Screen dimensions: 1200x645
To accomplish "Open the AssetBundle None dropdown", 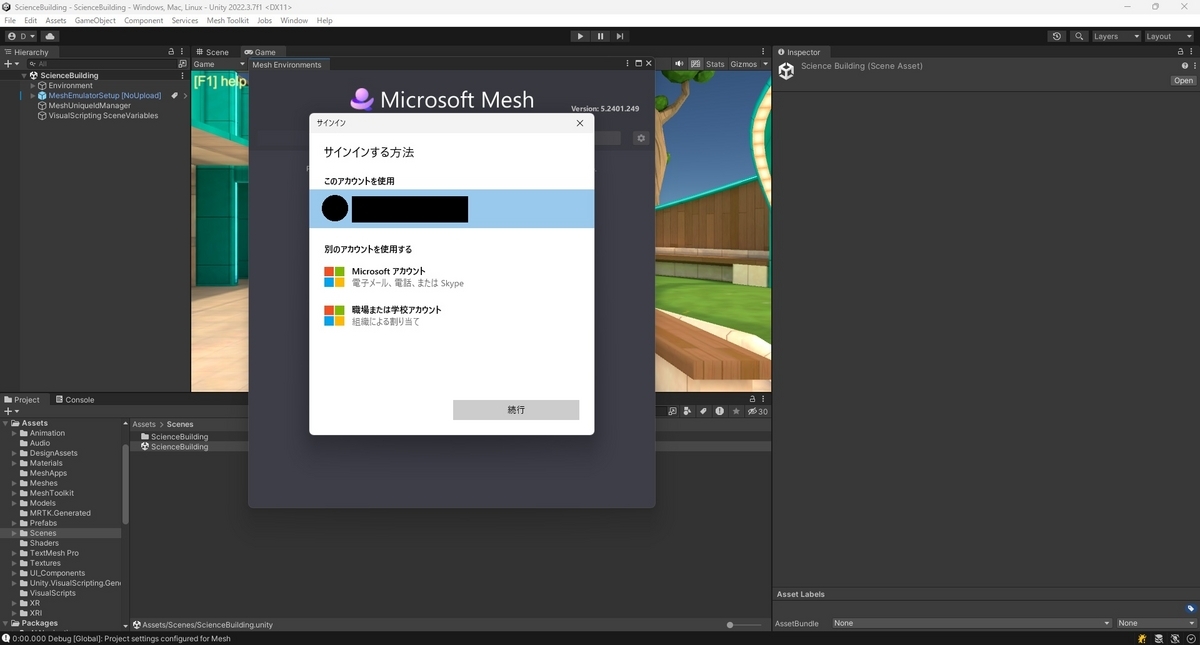I will (972, 623).
